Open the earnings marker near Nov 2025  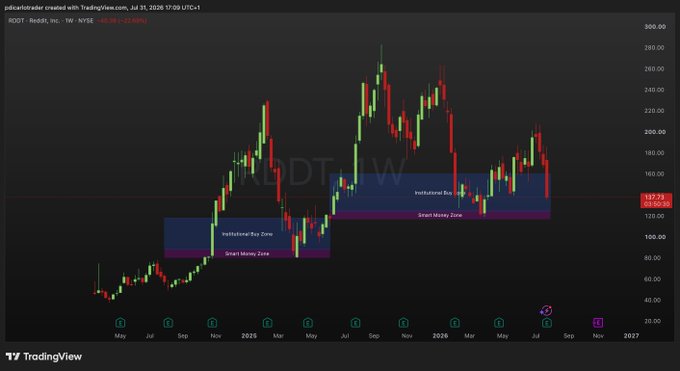click(x=403, y=323)
